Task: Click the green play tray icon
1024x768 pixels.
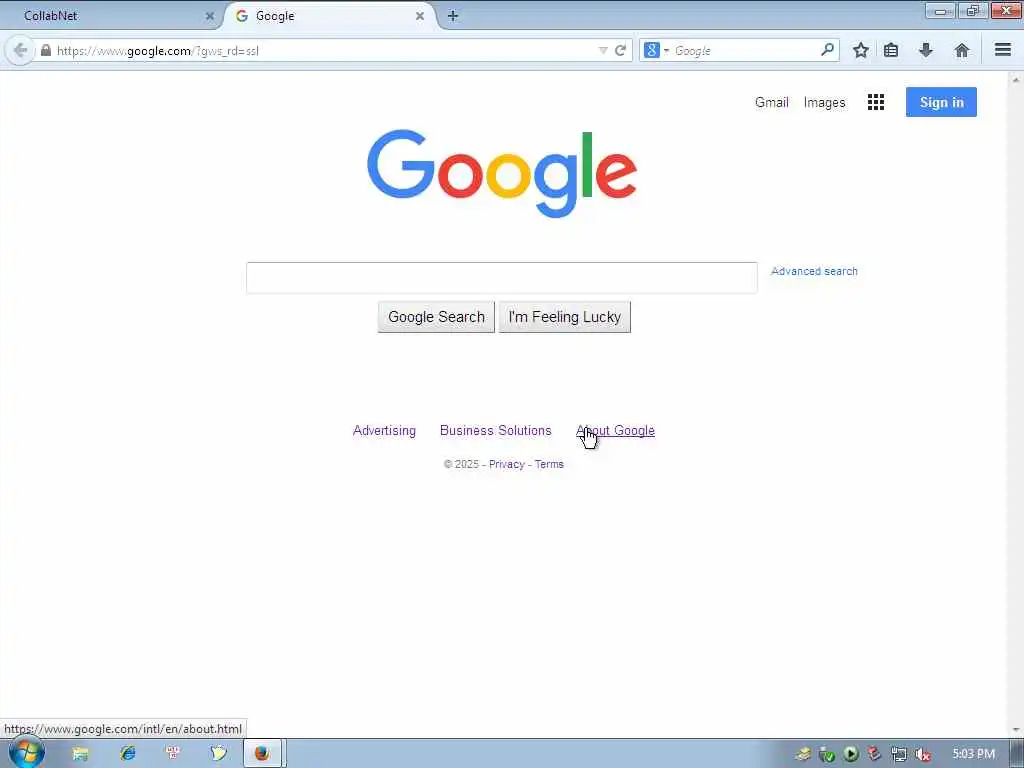Action: 850,754
